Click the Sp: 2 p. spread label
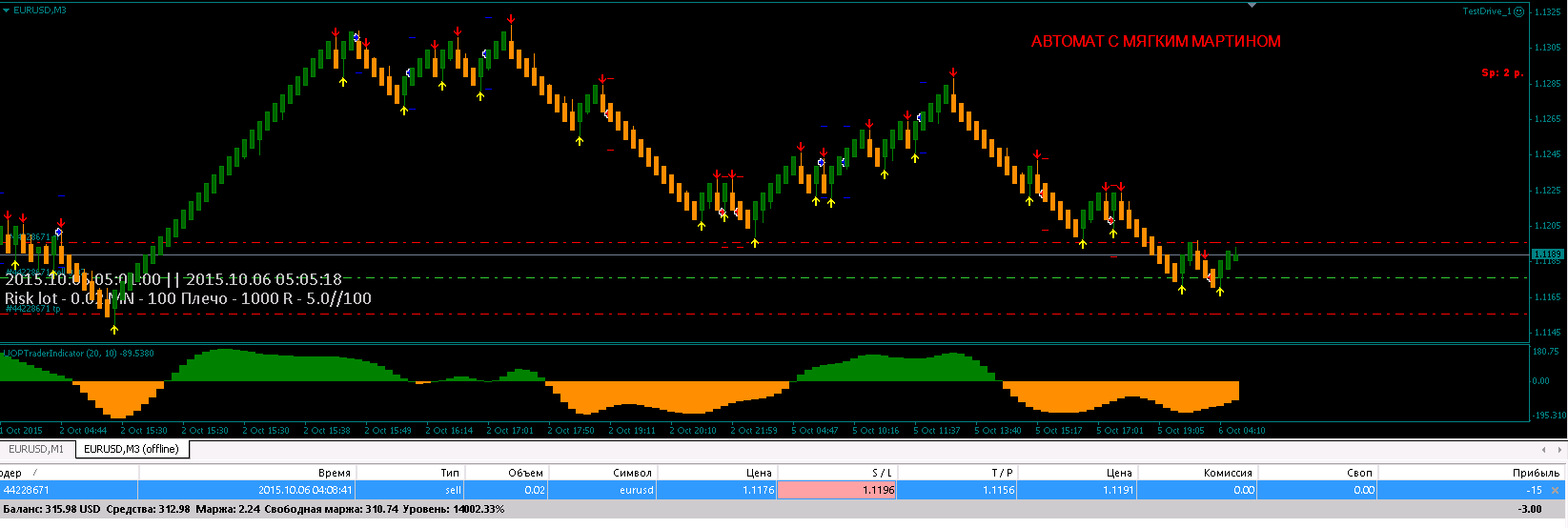The width and height of the screenshot is (1568, 528). (x=1502, y=72)
